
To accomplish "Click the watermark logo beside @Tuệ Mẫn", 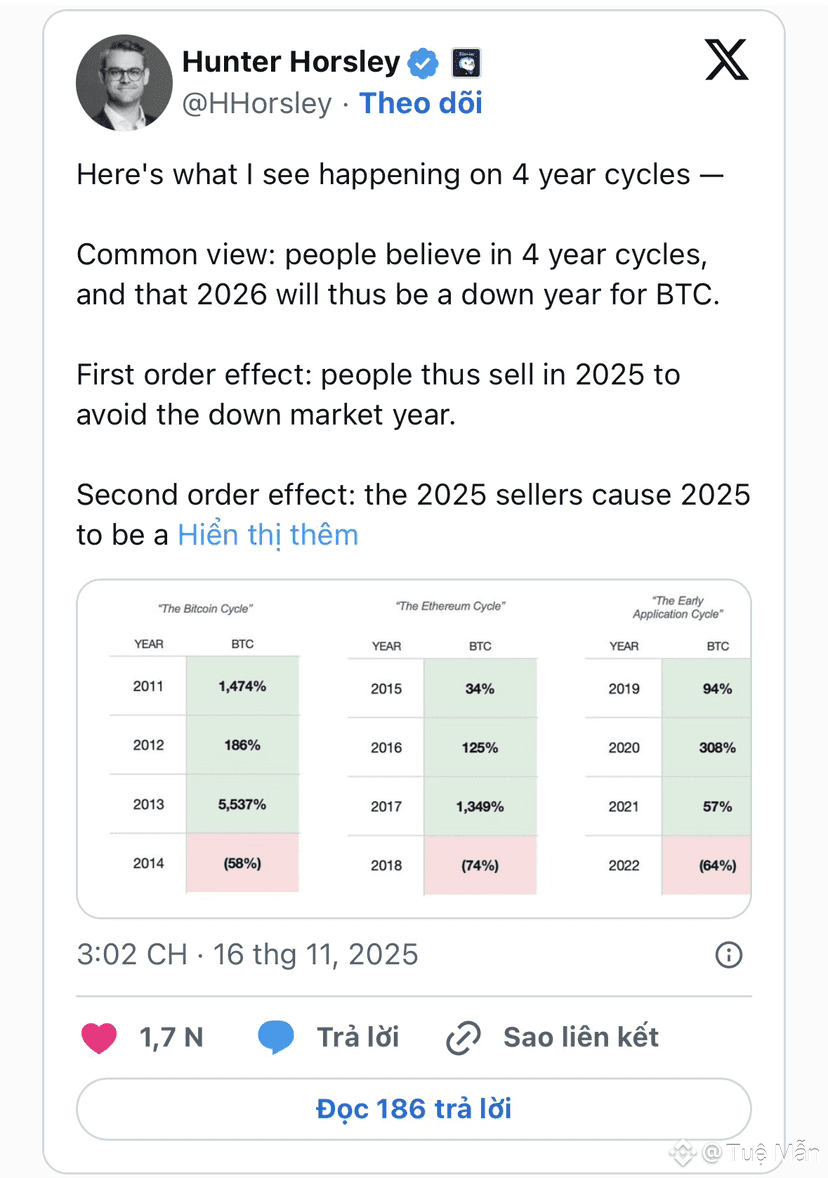I will pos(684,1153).
